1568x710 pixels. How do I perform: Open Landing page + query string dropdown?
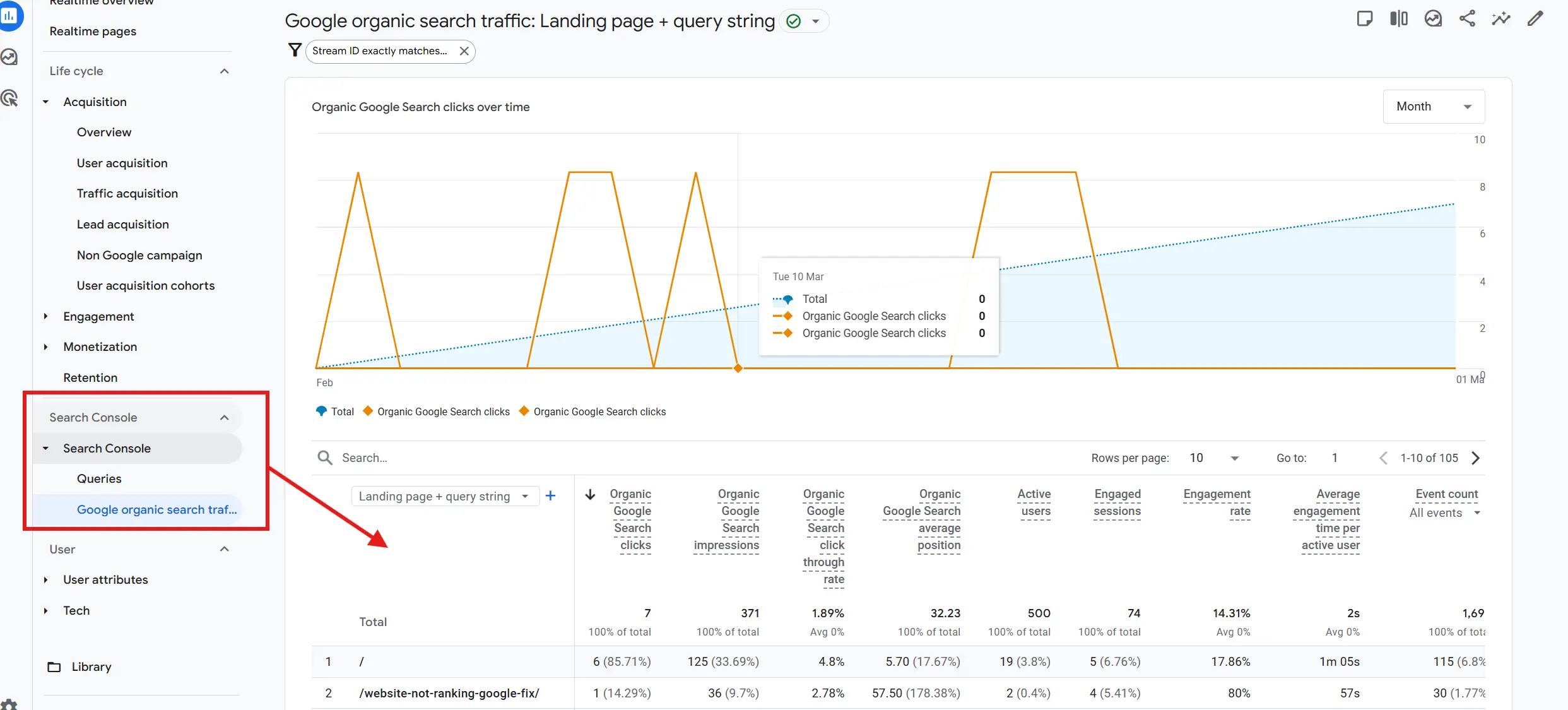point(444,496)
